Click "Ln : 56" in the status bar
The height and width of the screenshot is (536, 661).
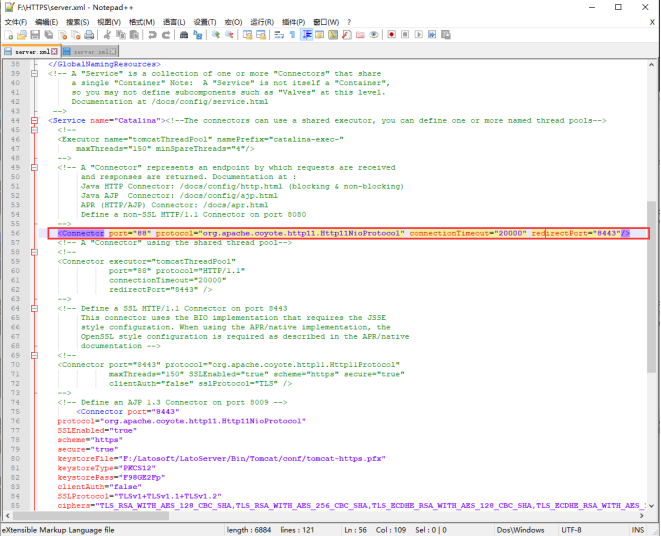pos(355,530)
